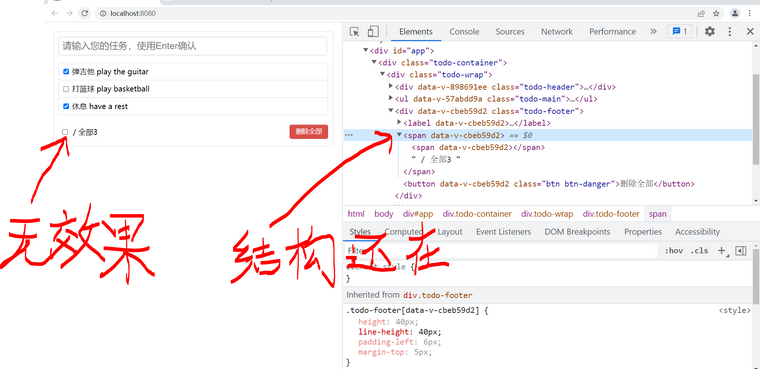760x369 pixels.
Task: Select div#app in the breadcrumb bar
Action: click(418, 214)
